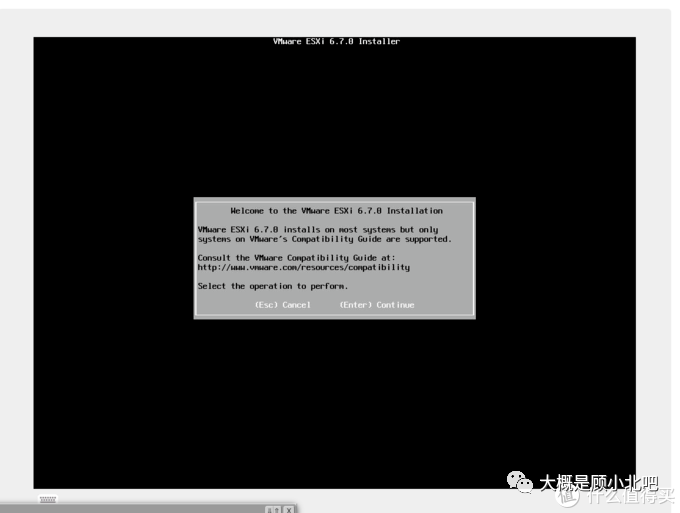Viewport: 680px width, 513px height.
Task: Click the "Welcome to the VMware ESXi 6.7.0 Installation" heading
Action: pos(337,211)
